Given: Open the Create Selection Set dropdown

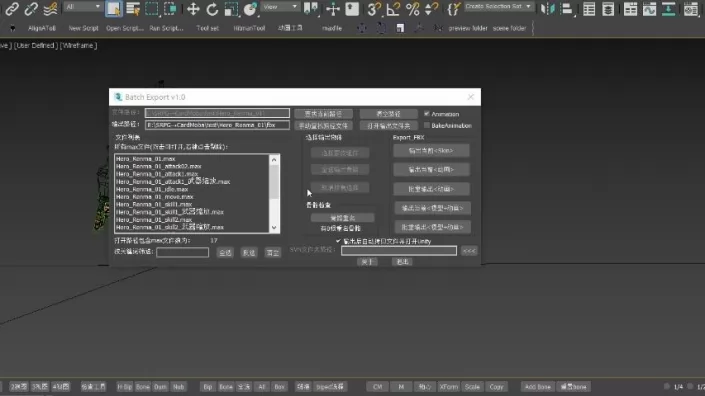Looking at the screenshot, I should 498,6.
